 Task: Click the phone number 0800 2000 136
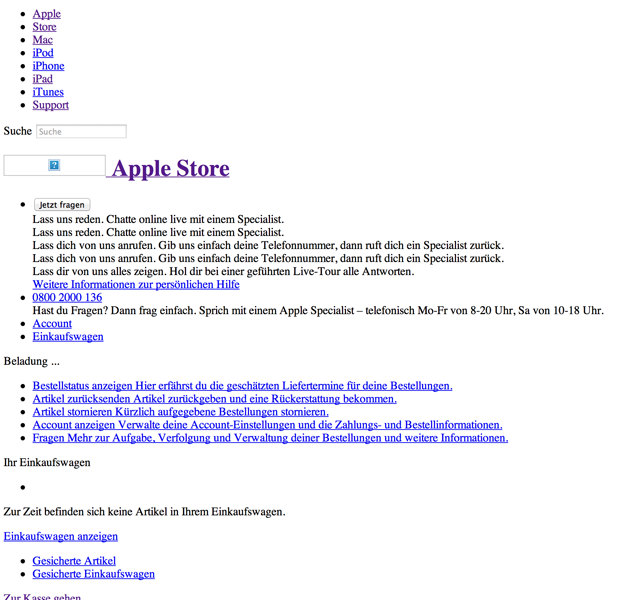(67, 298)
